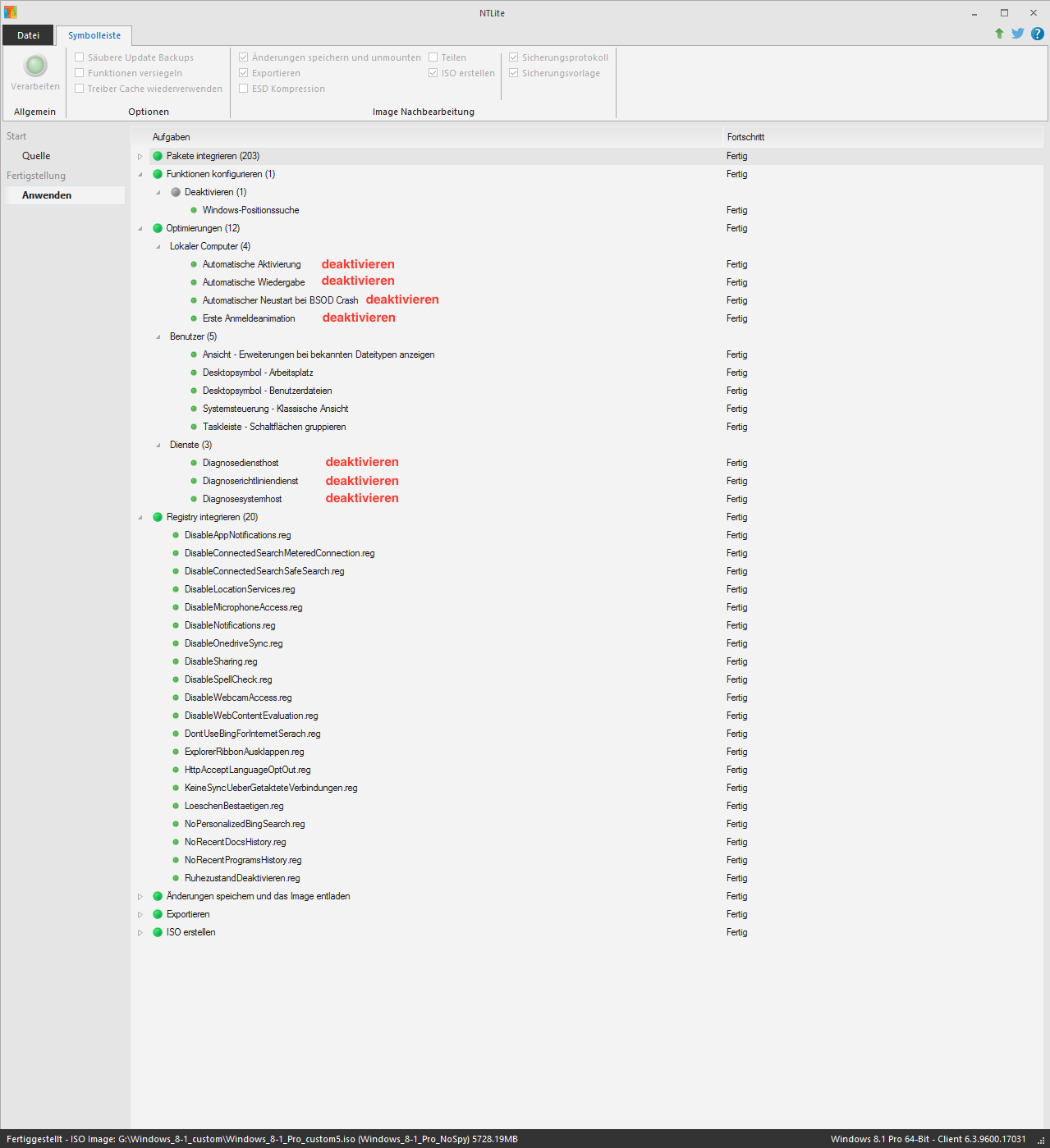
Task: Click green dot beside Änderungen speichern row
Action: coord(158,896)
